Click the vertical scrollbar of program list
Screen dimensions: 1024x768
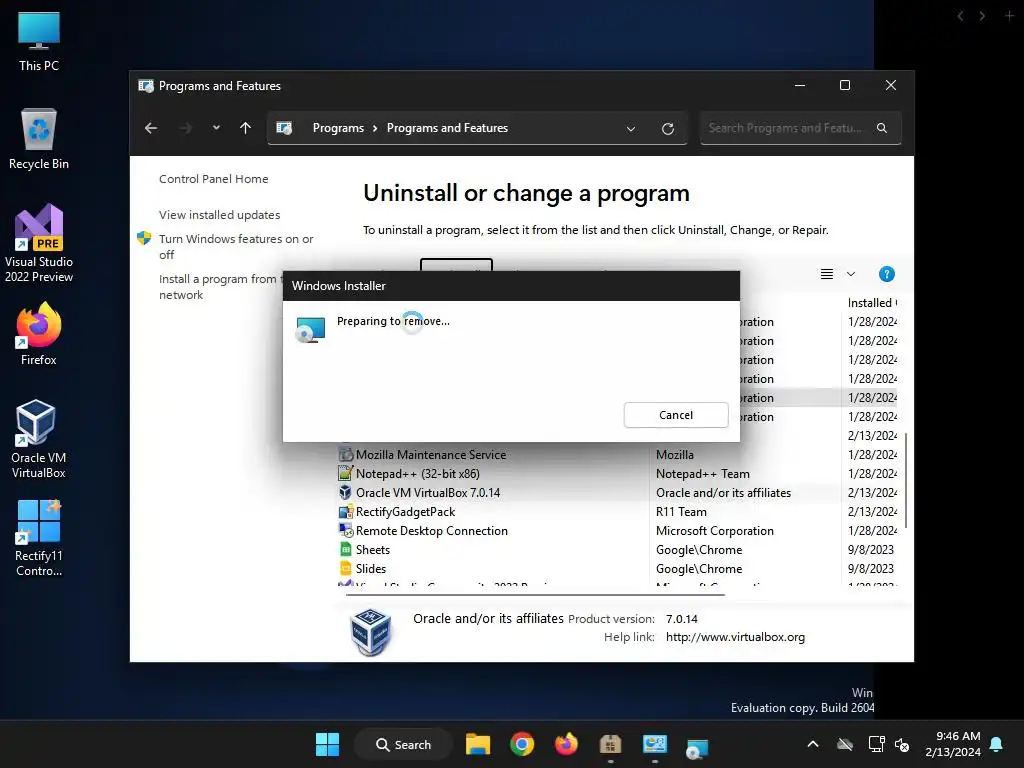point(905,480)
